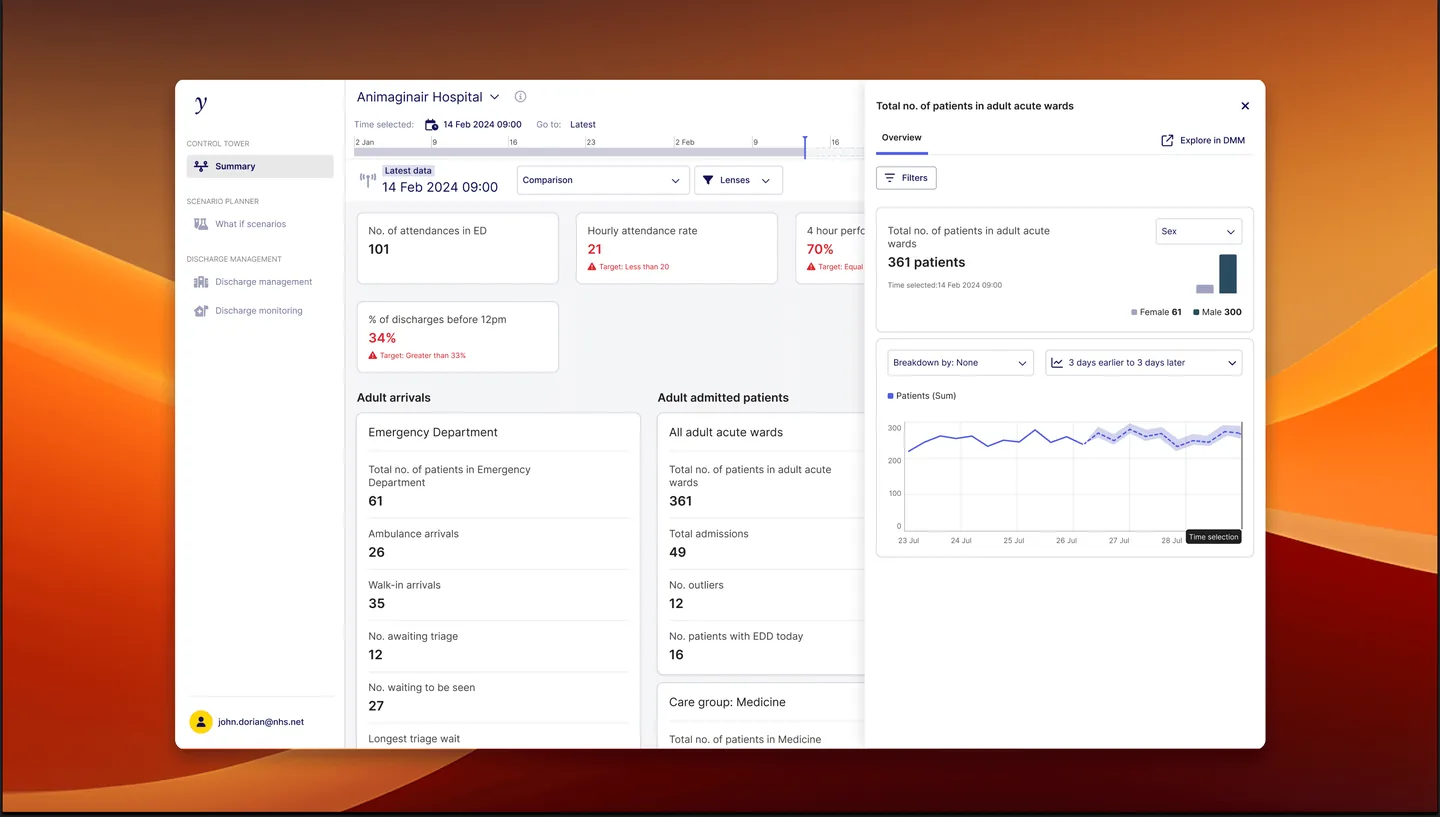Expand the Breakdown by: None dropdown

pyautogui.click(x=960, y=363)
